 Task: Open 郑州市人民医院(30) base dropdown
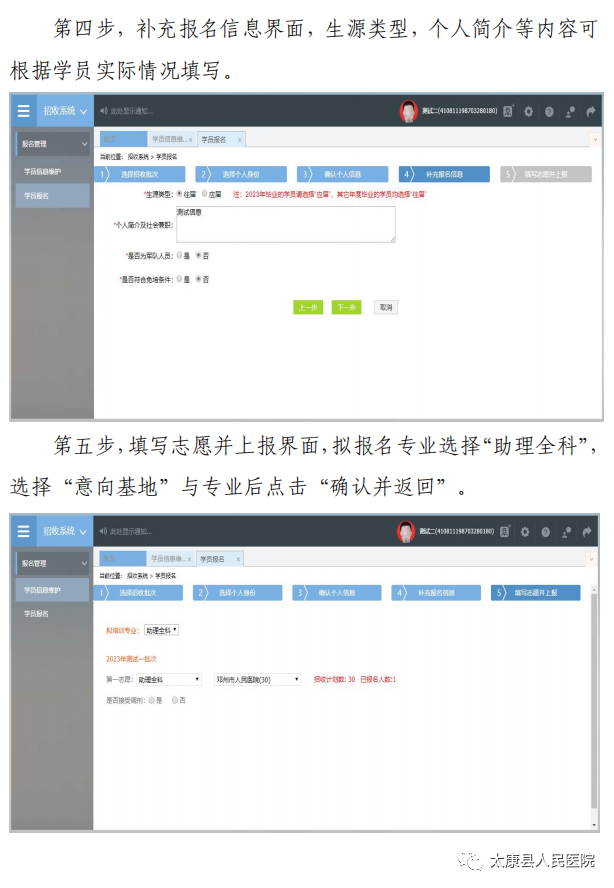click(x=258, y=679)
